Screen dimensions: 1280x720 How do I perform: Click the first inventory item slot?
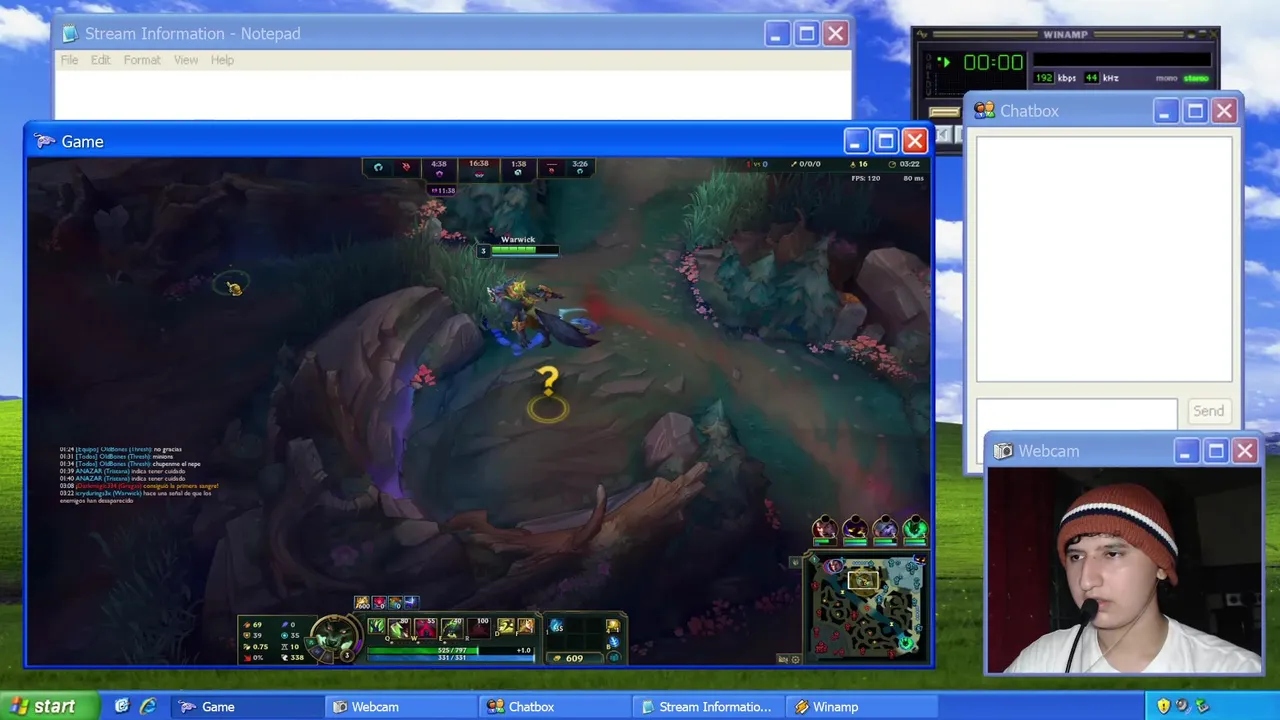pos(556,625)
